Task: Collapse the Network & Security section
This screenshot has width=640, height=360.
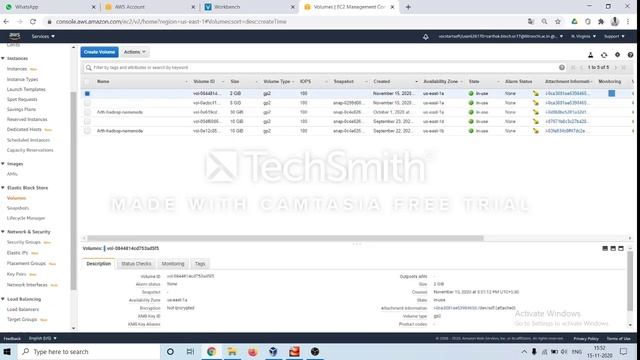Action: [x=3, y=232]
